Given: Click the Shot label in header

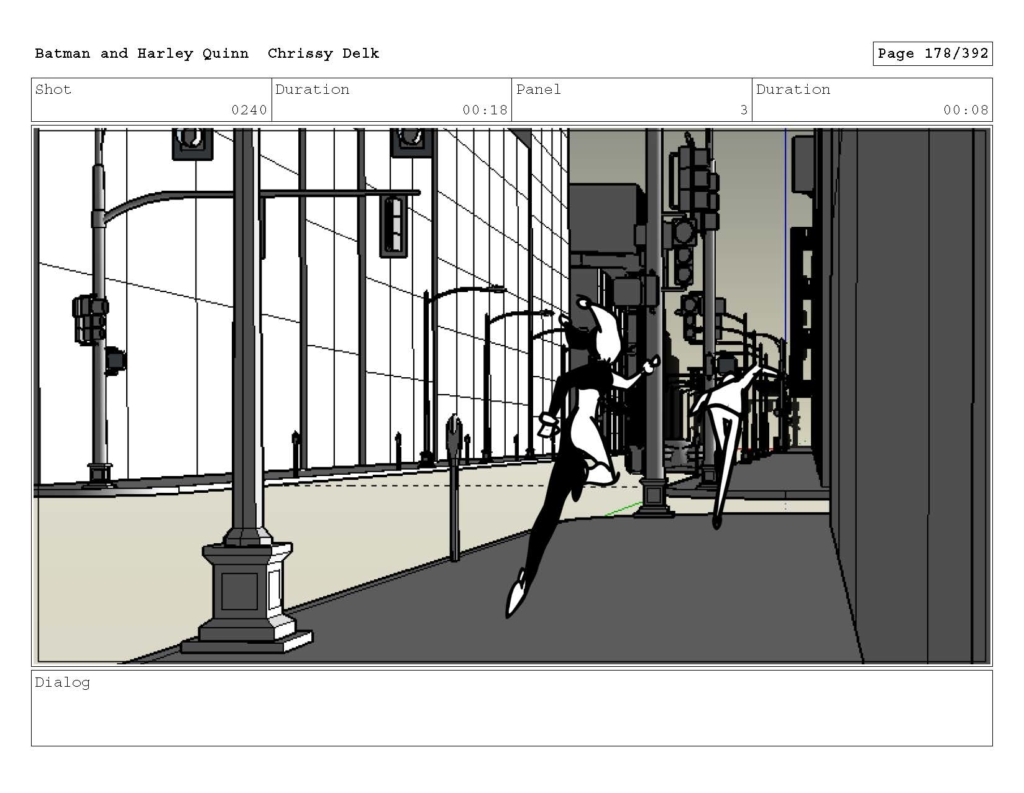Looking at the screenshot, I should (x=53, y=89).
